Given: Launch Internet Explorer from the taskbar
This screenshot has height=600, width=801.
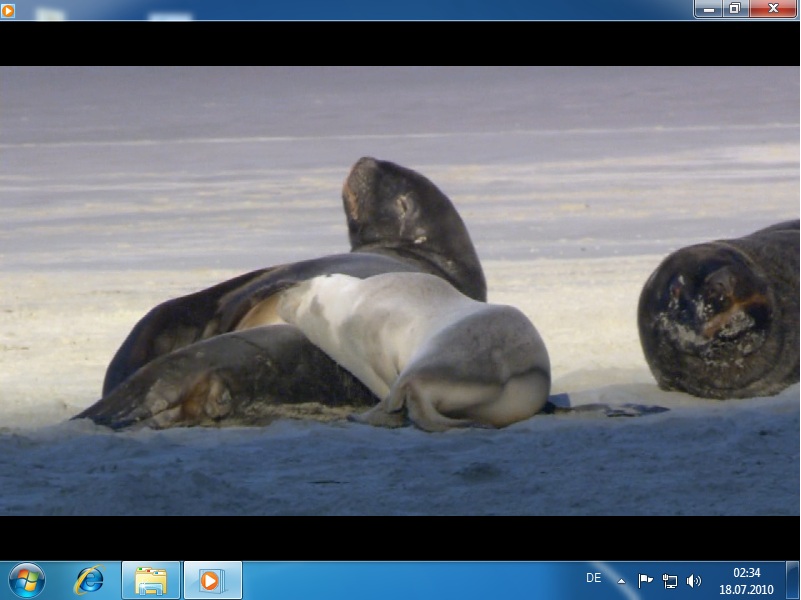Looking at the screenshot, I should (x=89, y=580).
